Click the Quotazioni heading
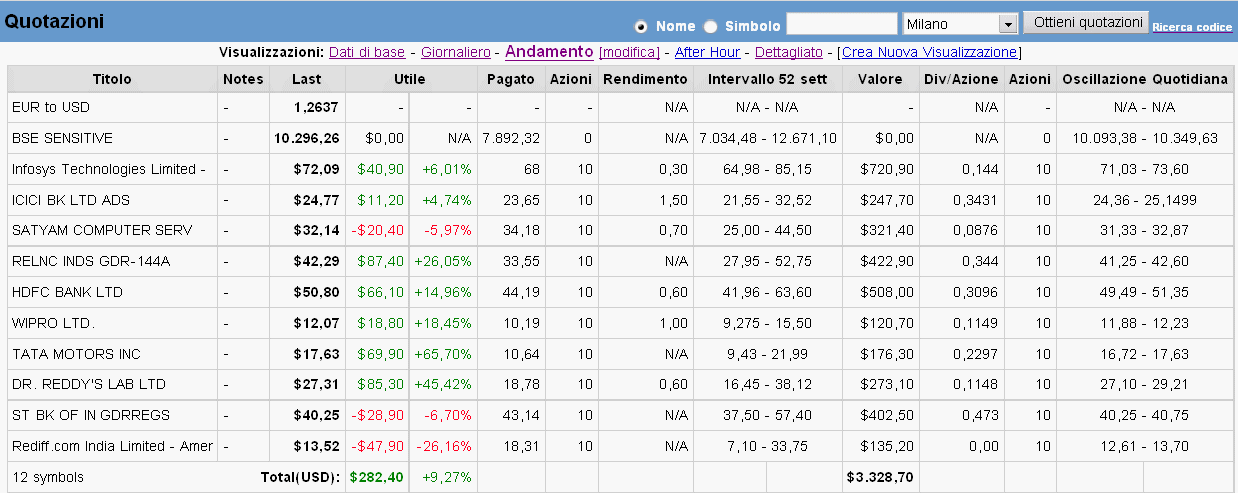Screen dimensions: 1238x493 tap(54, 21)
